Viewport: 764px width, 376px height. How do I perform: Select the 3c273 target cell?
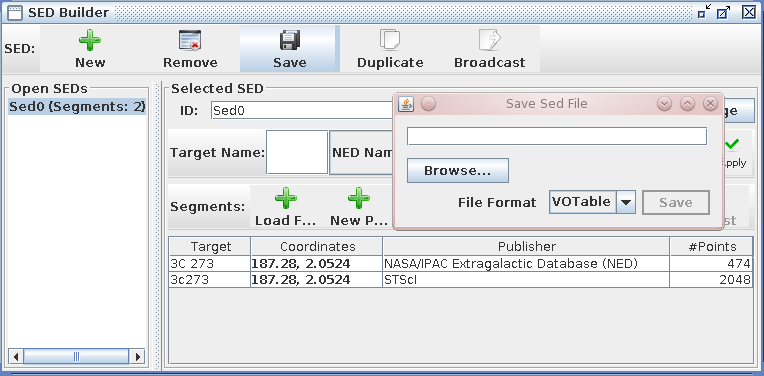210,280
